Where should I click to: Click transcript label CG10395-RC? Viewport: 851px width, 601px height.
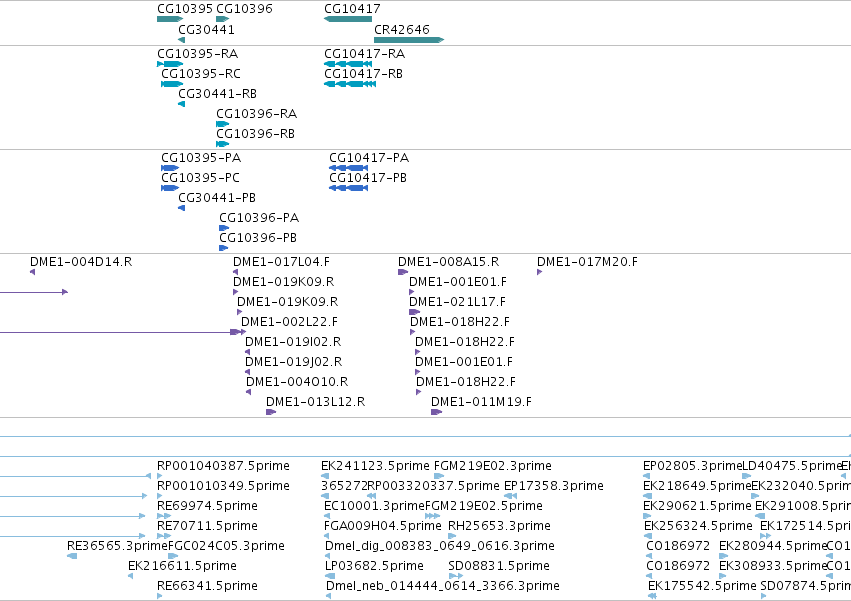tap(201, 74)
